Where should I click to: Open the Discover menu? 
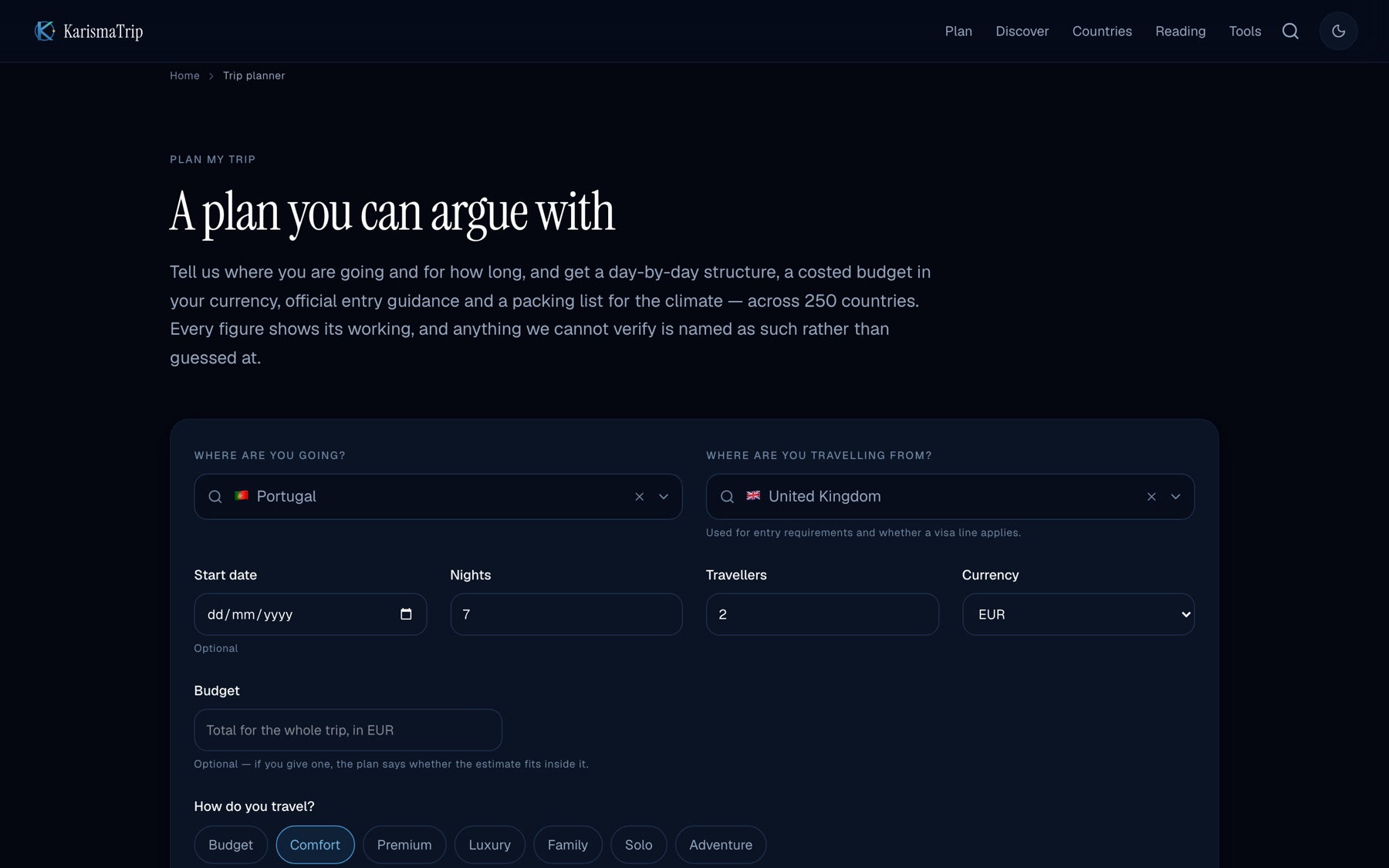tap(1022, 32)
